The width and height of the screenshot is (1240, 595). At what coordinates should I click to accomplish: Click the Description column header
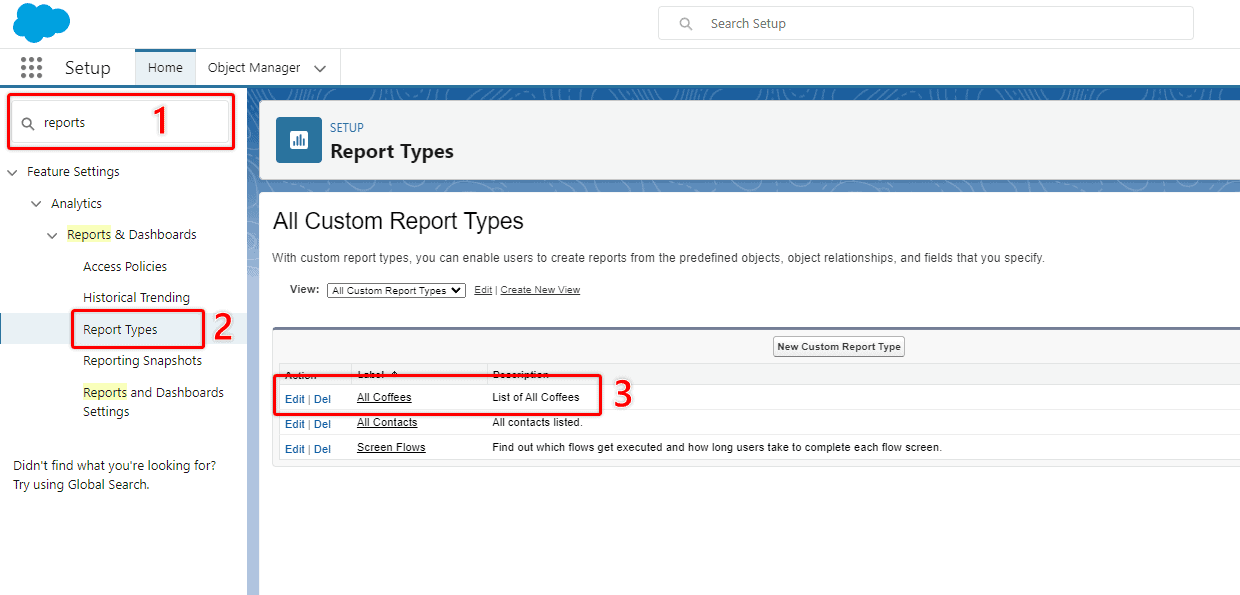[x=520, y=375]
